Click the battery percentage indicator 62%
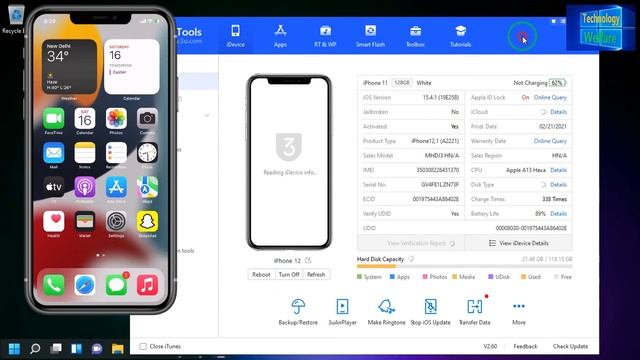 (557, 82)
